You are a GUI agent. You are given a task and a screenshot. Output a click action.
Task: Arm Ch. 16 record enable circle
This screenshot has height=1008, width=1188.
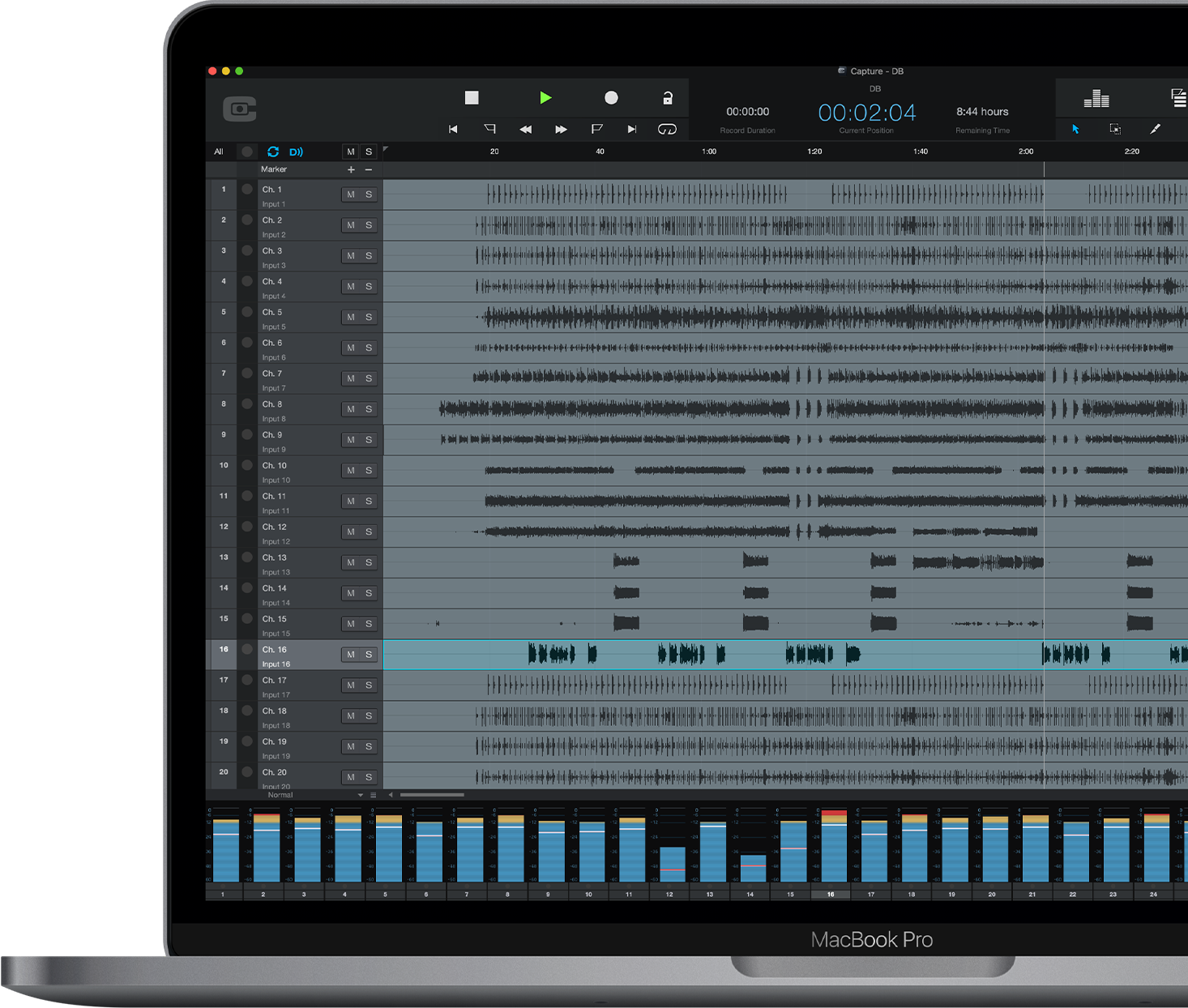coord(247,650)
